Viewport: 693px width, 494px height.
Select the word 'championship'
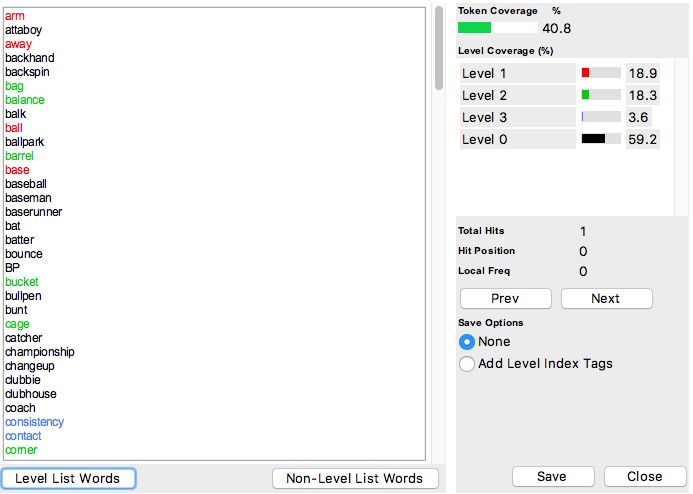coord(40,352)
